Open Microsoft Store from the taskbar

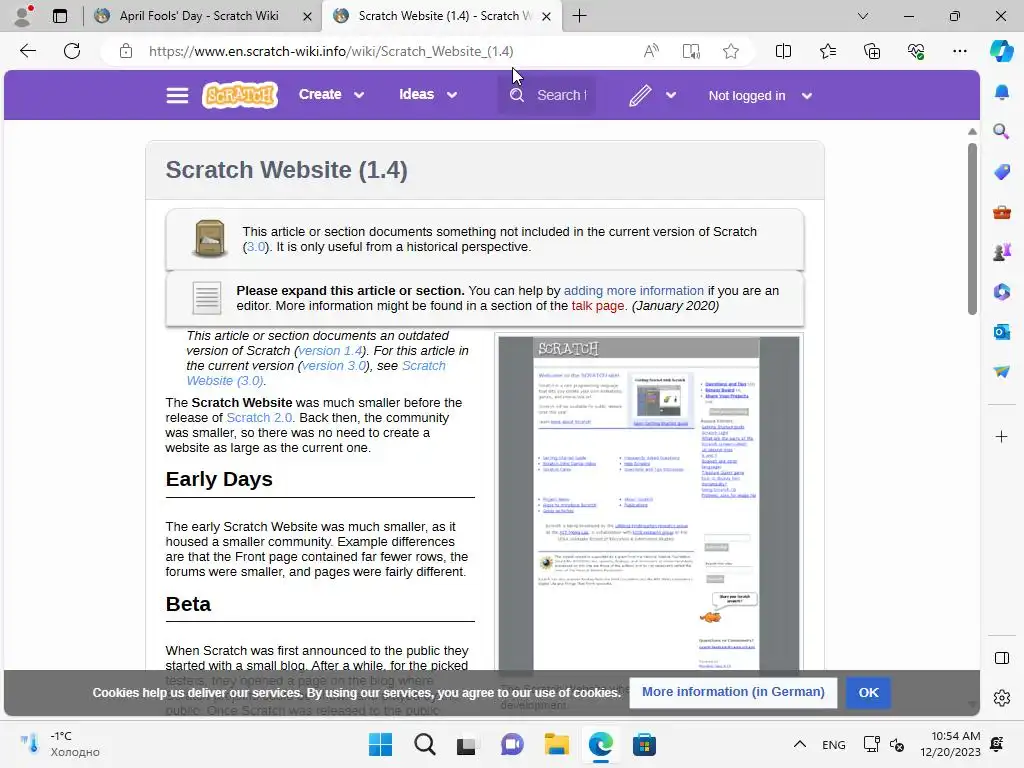(x=644, y=744)
